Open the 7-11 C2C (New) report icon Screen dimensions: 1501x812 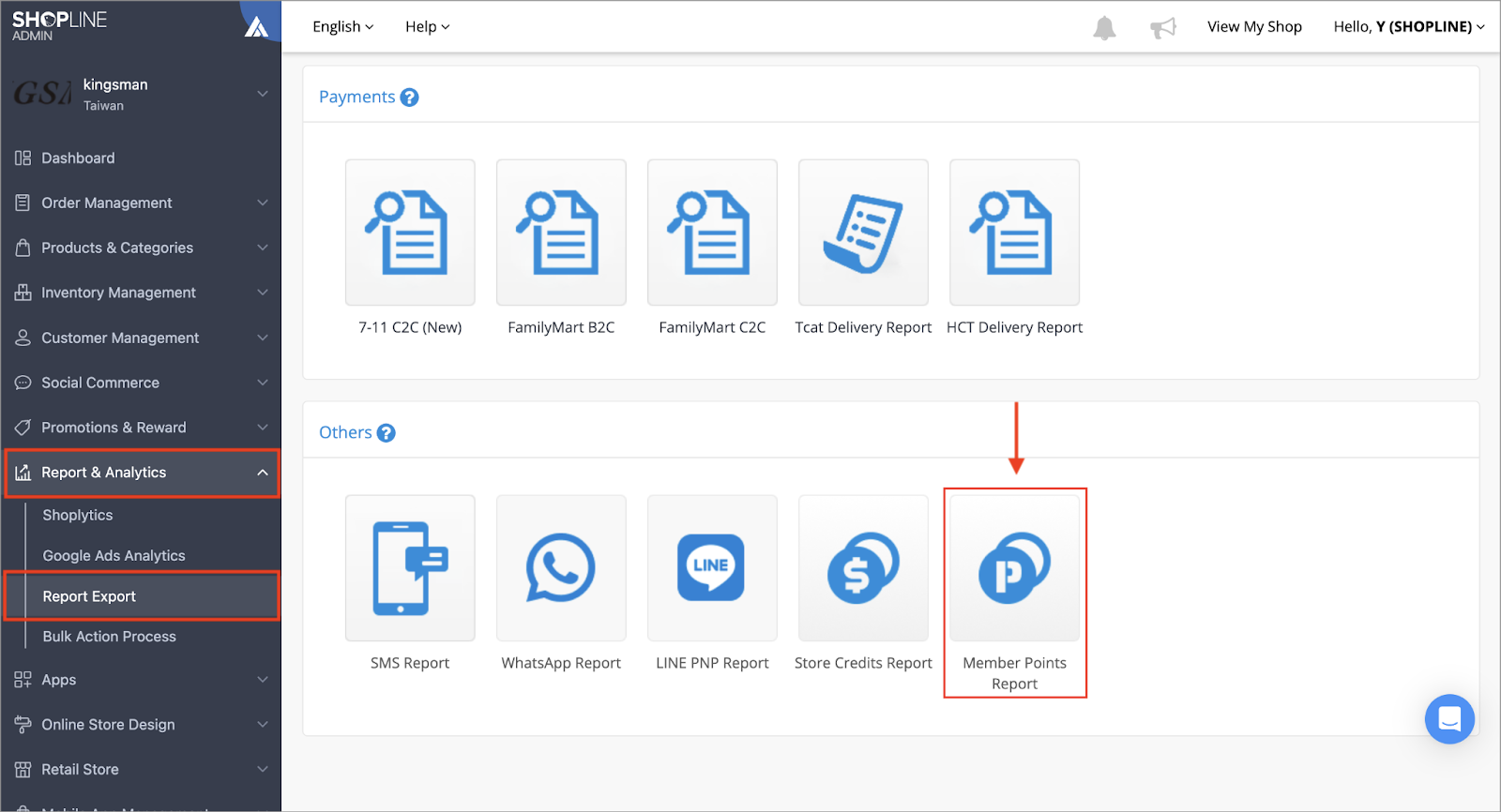(x=410, y=233)
